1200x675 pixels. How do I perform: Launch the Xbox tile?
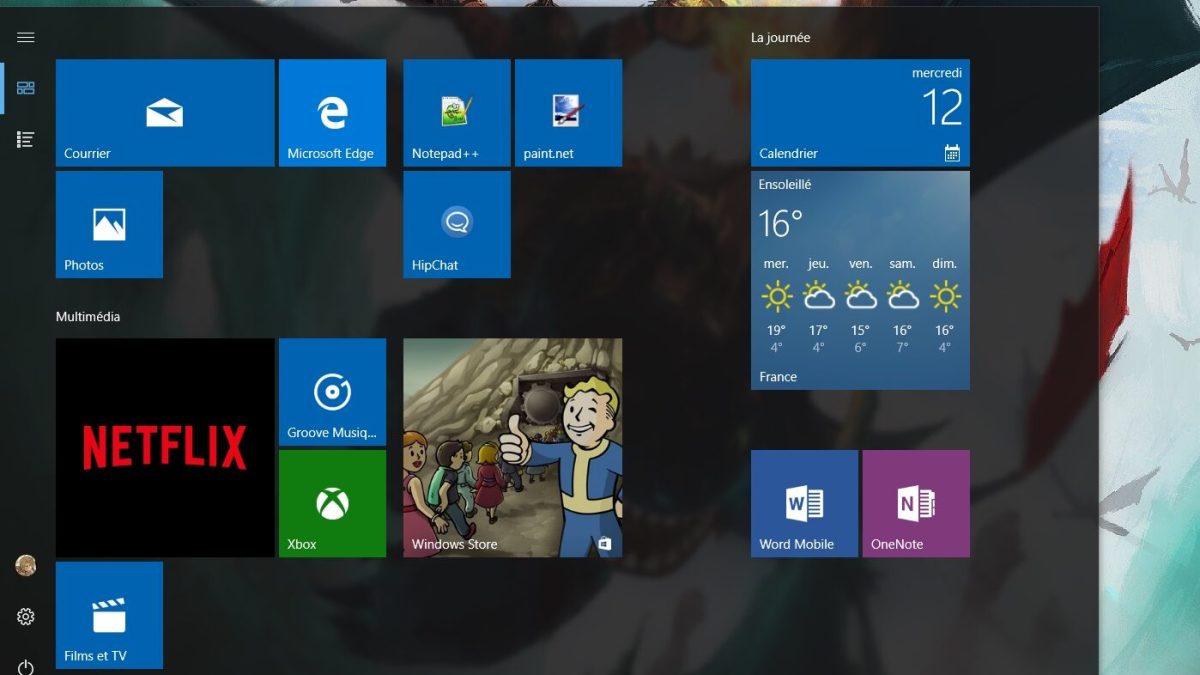(x=332, y=503)
